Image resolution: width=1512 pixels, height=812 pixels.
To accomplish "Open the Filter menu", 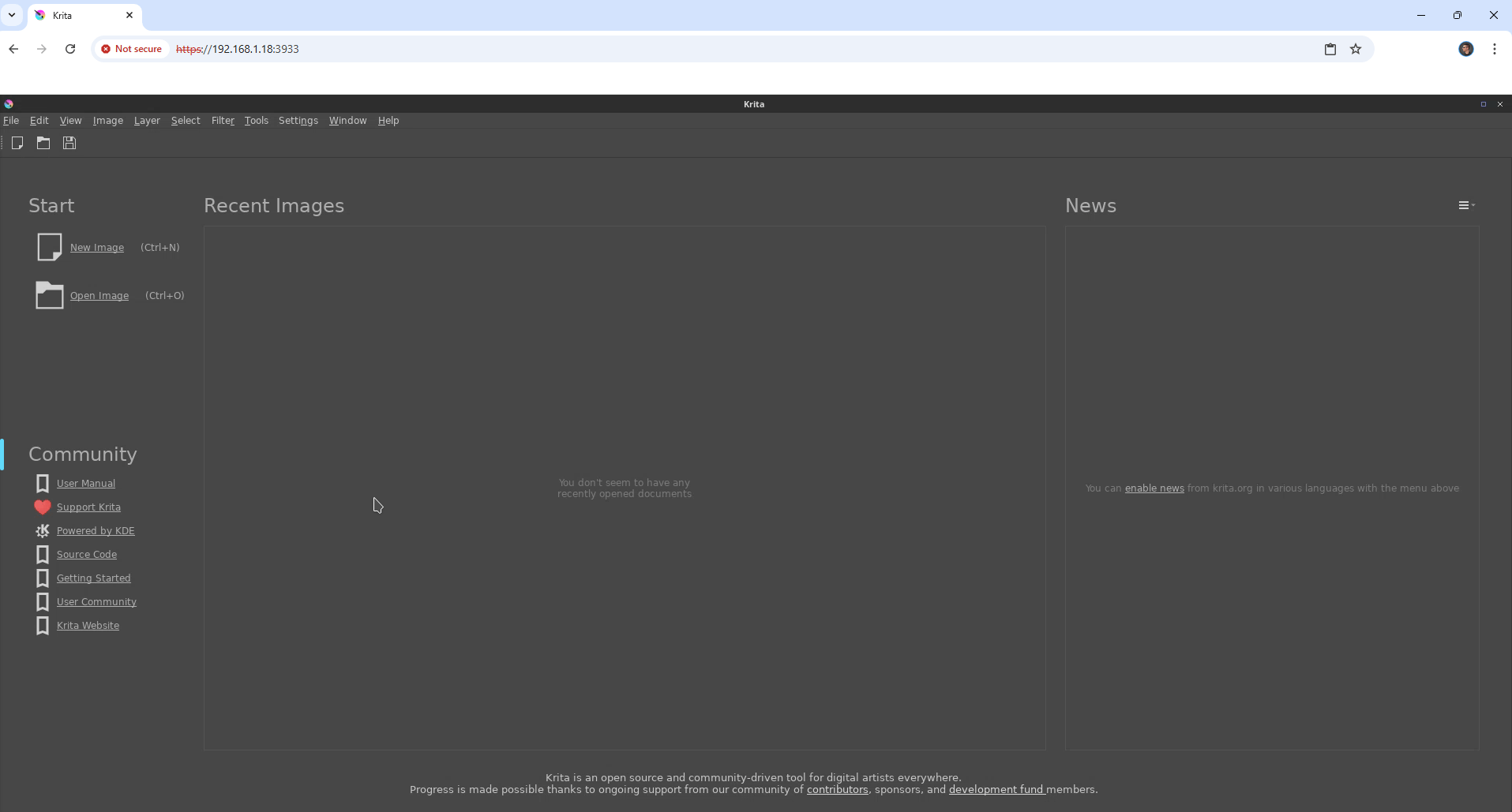I will (223, 121).
